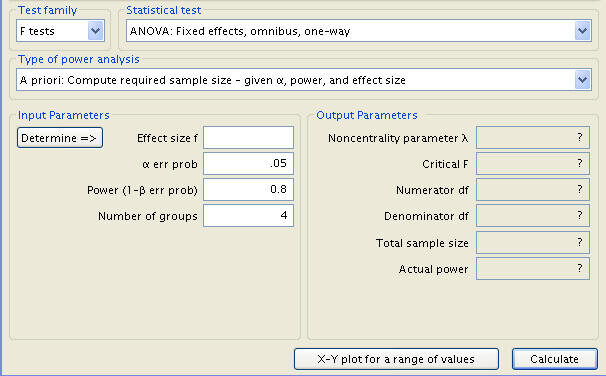
Task: Open X-Y plot for a range of values
Action: [x=396, y=359]
